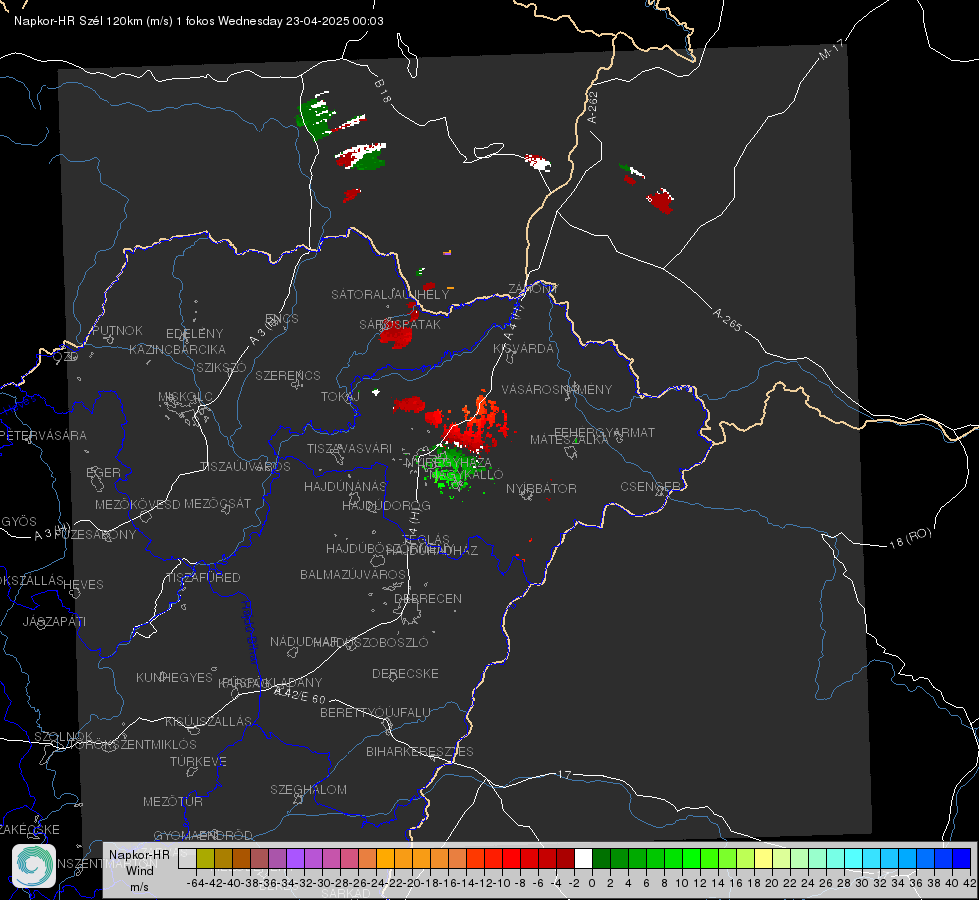Click the swirl logo icon at bottom left
This screenshot has width=979, height=900.
click(34, 866)
